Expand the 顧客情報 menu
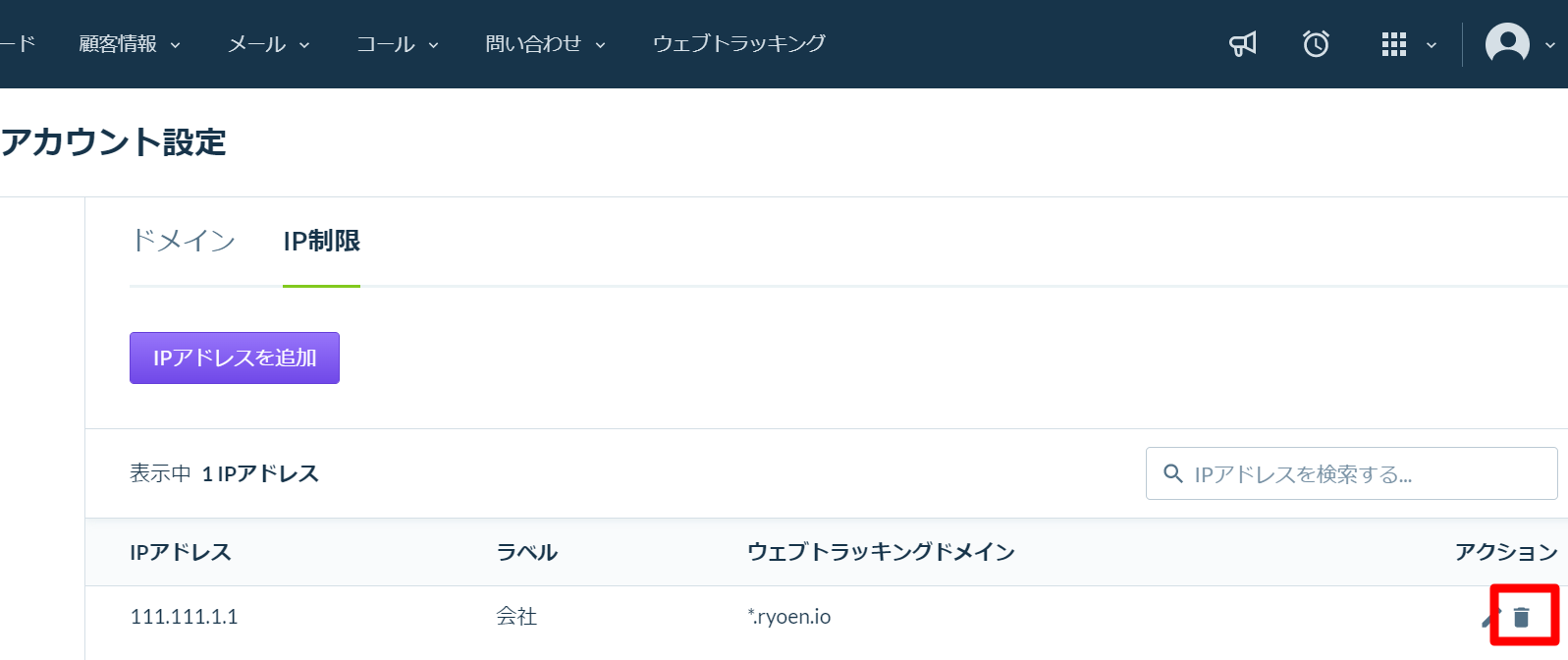This screenshot has width=1568, height=660. point(130,44)
